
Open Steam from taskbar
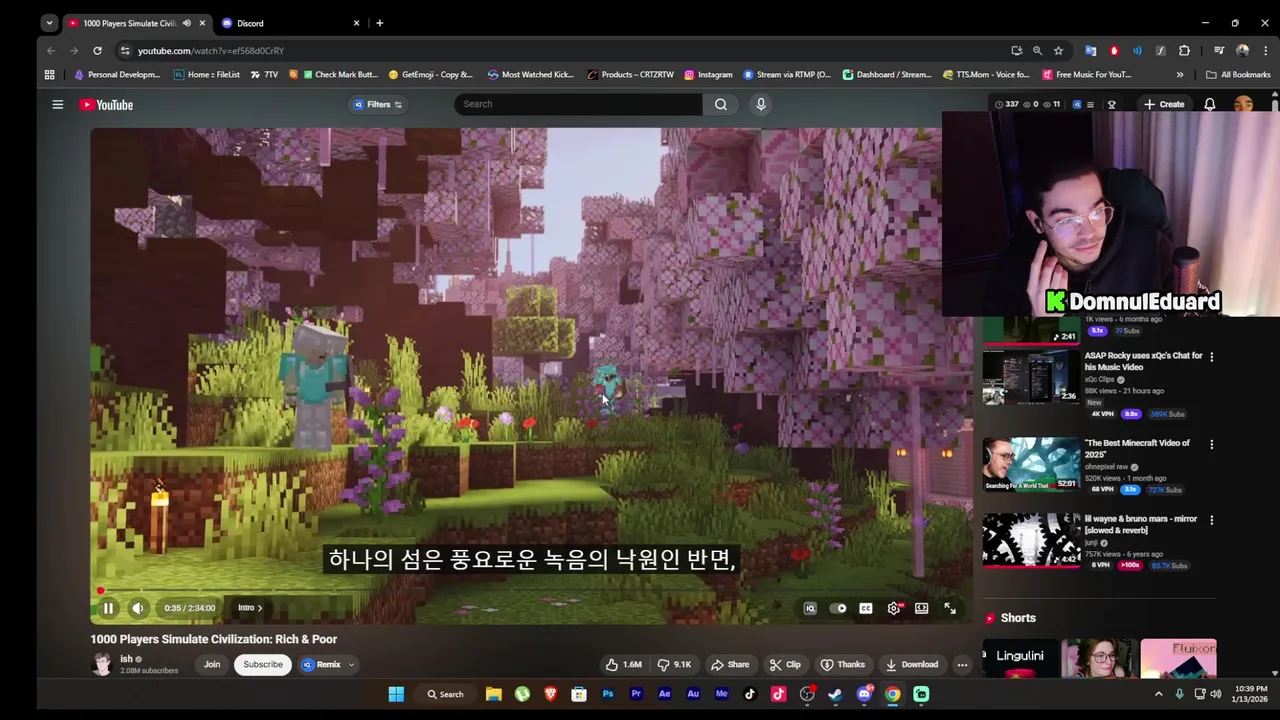tap(835, 694)
